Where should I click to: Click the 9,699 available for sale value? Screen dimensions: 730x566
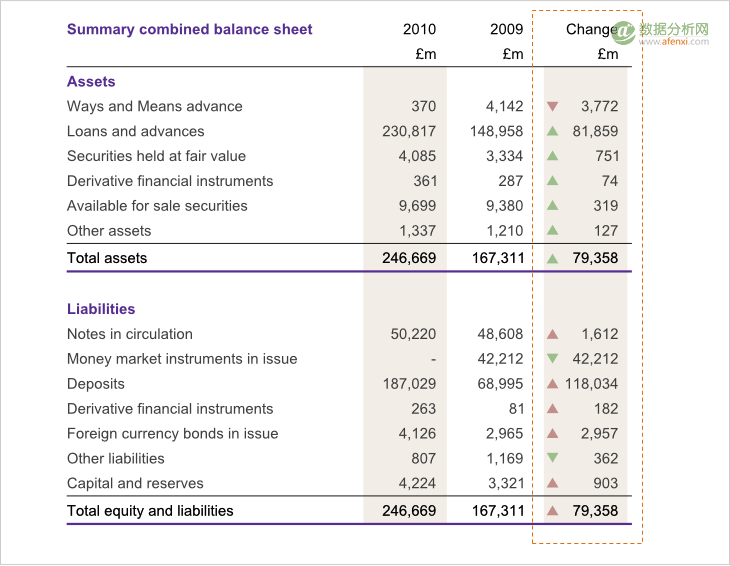coord(417,206)
